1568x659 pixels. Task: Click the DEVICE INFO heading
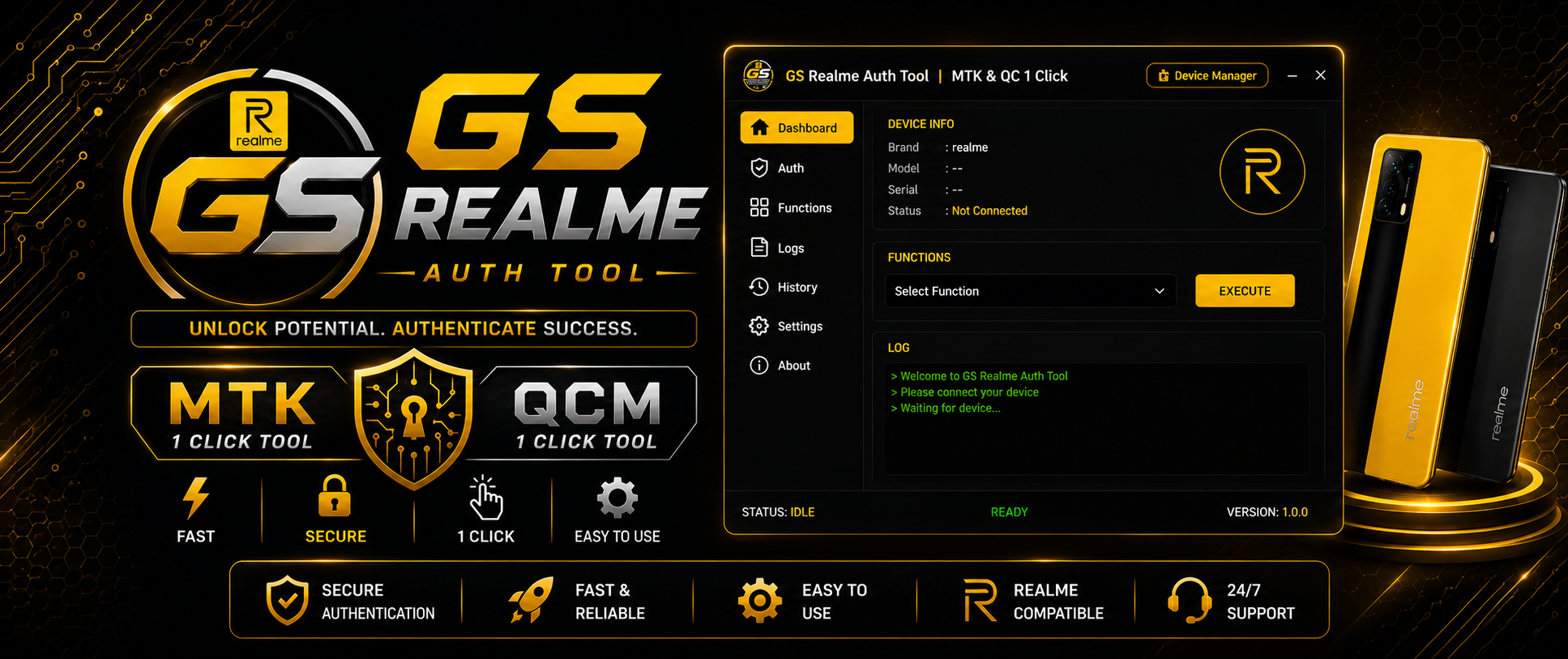921,124
